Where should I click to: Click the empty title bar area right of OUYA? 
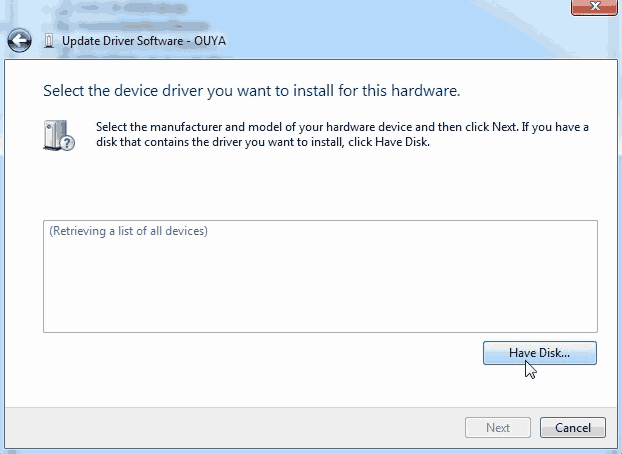[397, 41]
